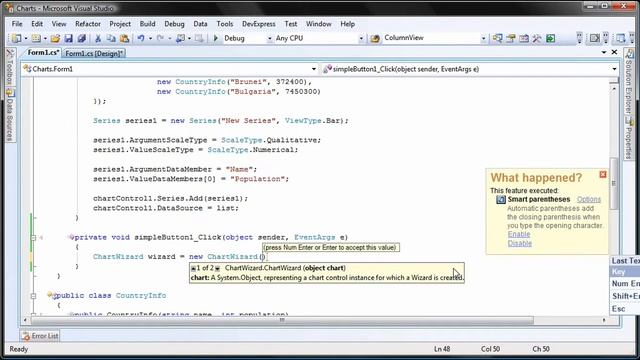
Task: Open Solution Explorer from the toolbar icon
Action: point(497,38)
